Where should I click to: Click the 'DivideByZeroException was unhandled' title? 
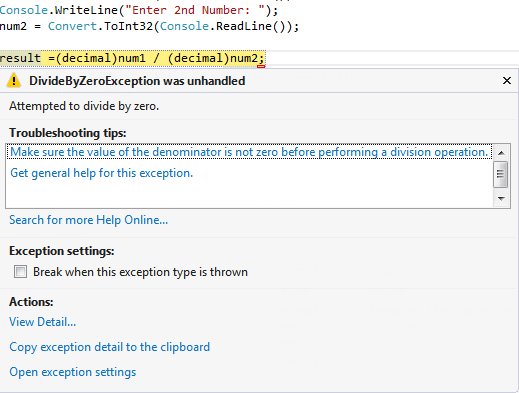137,81
